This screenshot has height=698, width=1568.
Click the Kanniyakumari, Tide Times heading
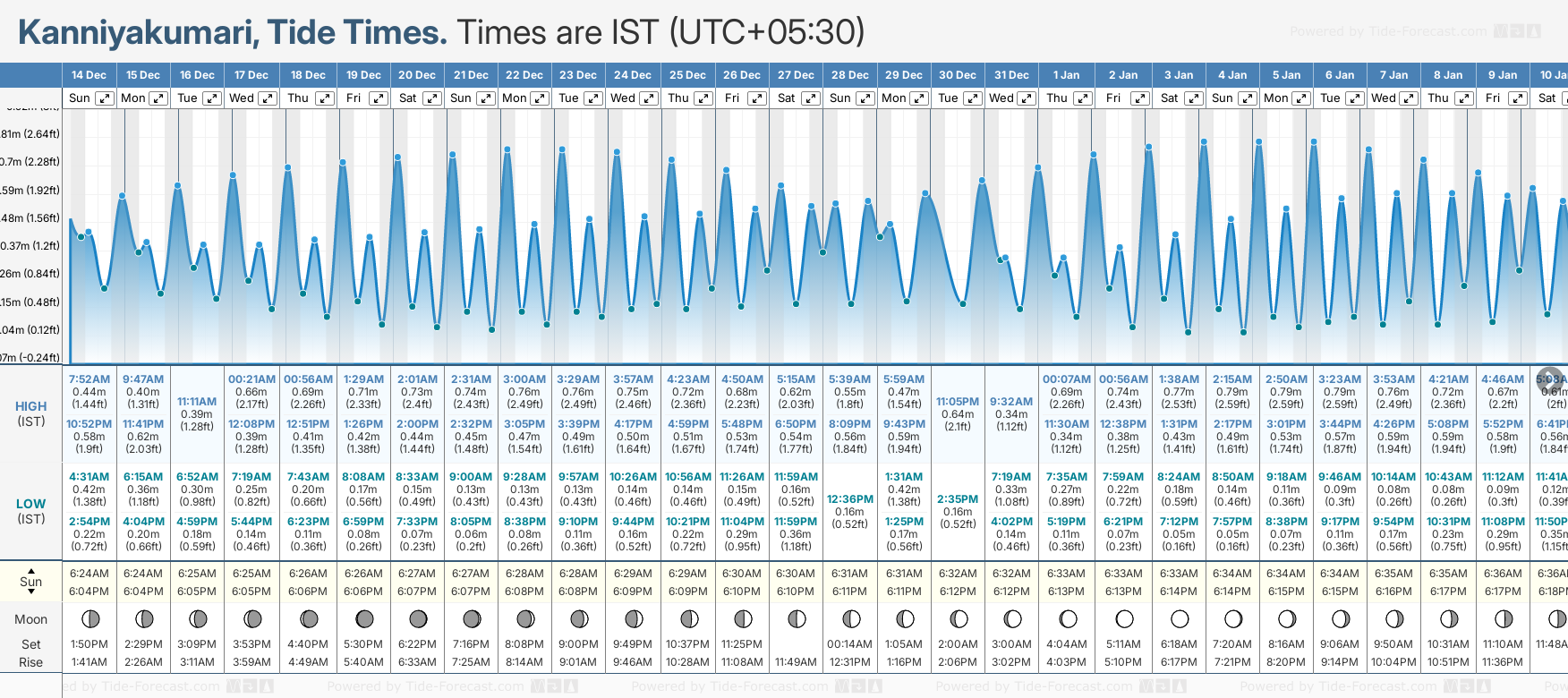(x=233, y=32)
